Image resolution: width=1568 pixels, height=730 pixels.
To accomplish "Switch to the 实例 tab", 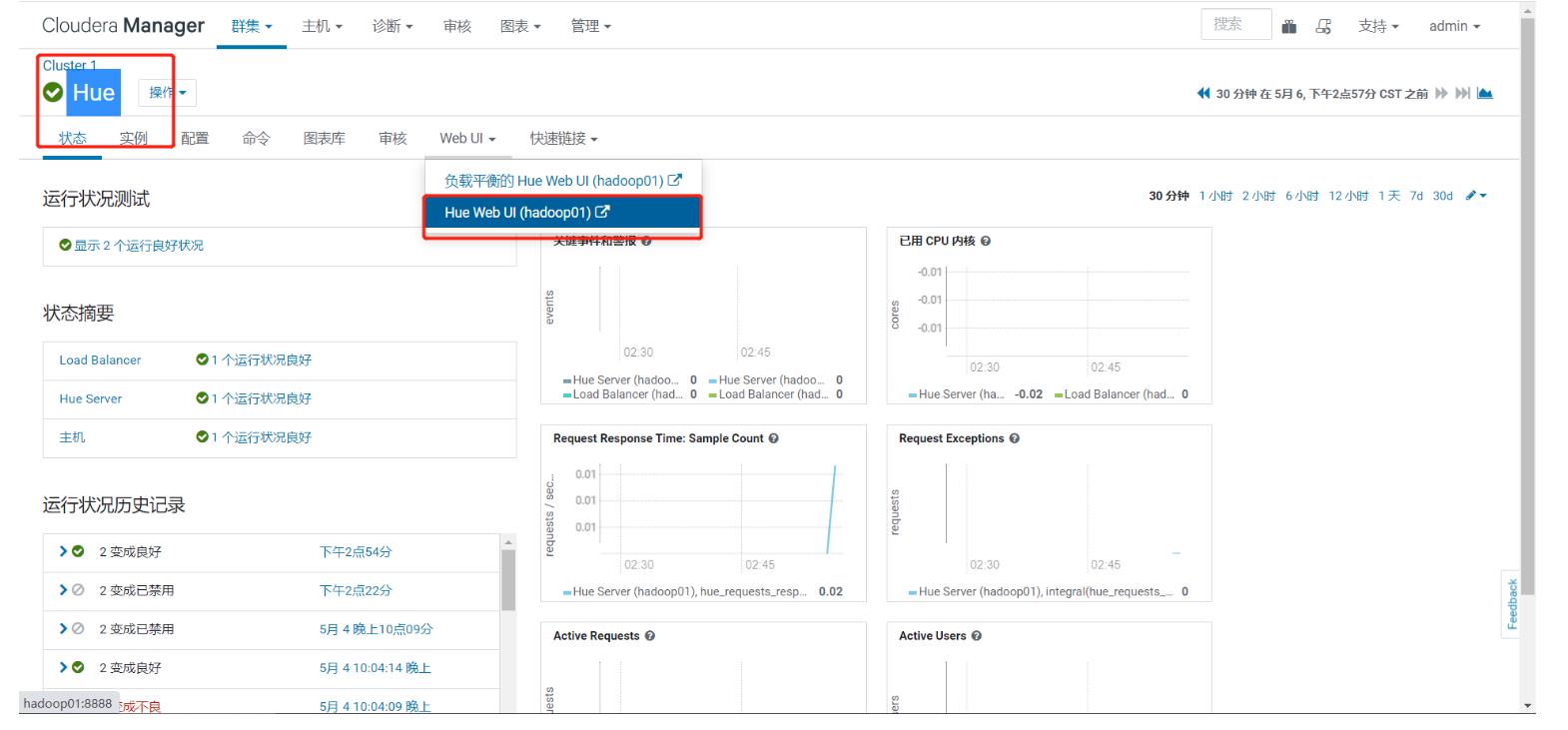I will pos(133,139).
